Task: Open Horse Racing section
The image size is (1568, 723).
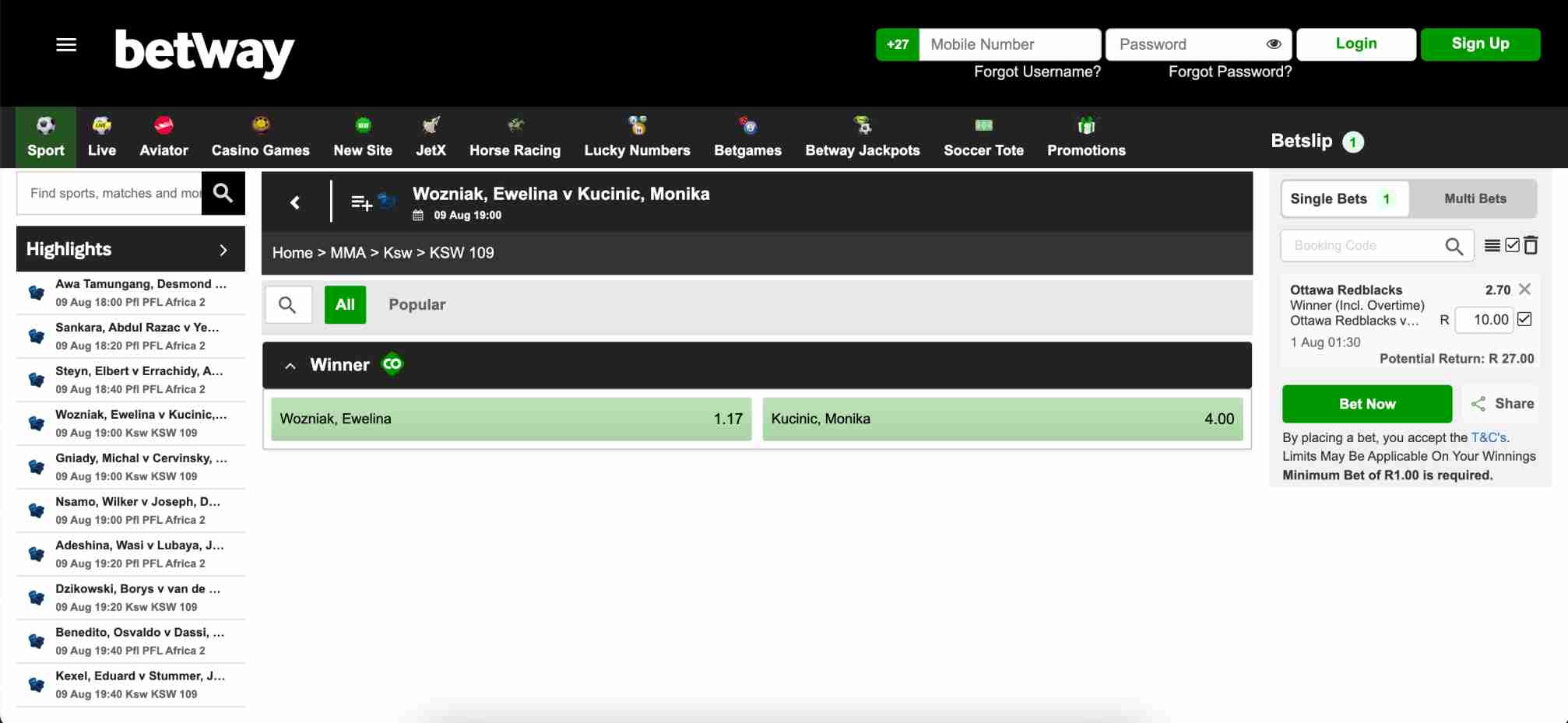Action: click(515, 138)
